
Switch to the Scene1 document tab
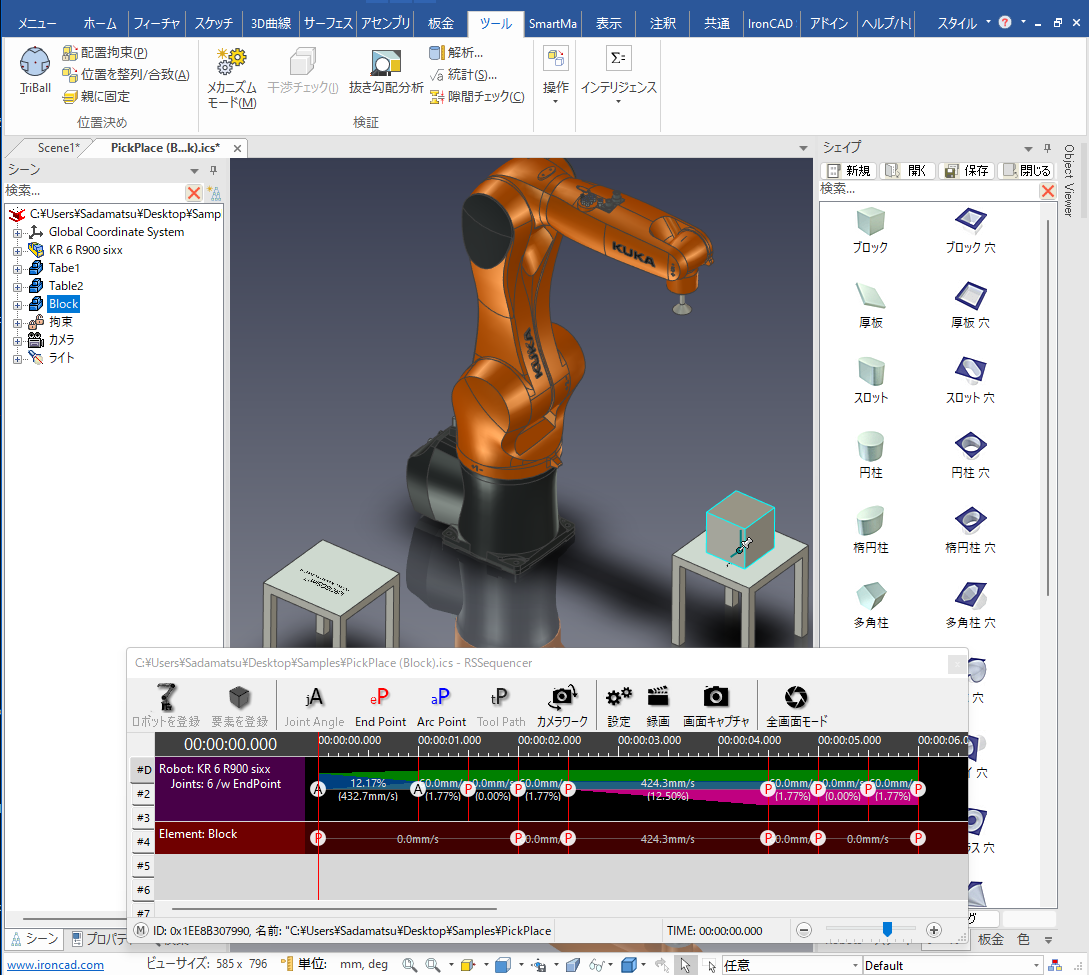pos(57,148)
